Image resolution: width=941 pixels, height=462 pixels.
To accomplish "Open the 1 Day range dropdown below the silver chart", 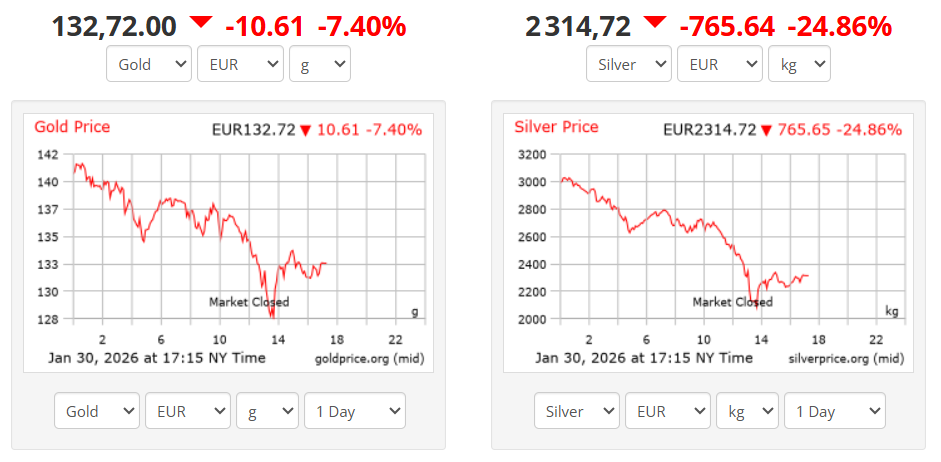I will (x=835, y=411).
